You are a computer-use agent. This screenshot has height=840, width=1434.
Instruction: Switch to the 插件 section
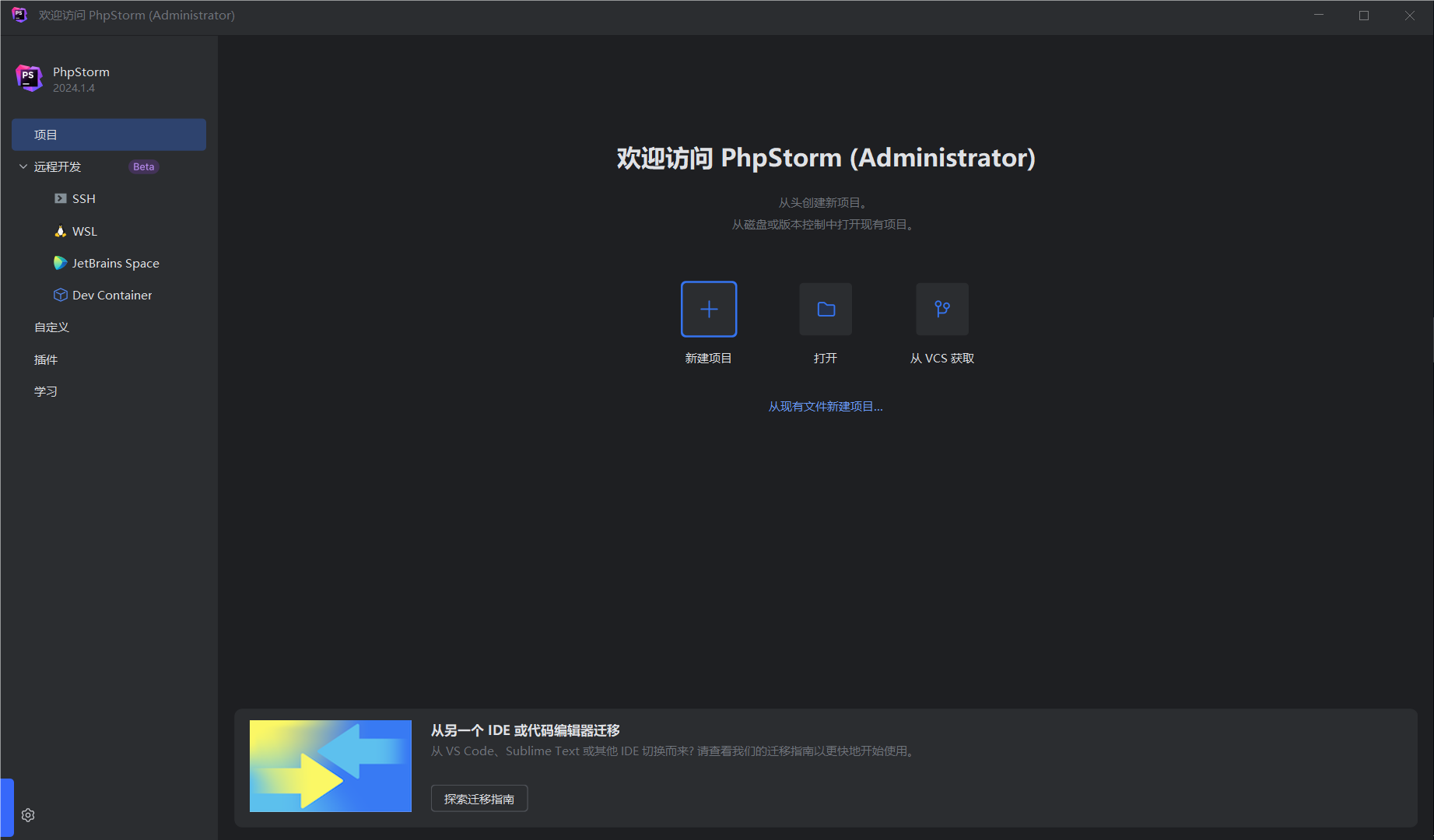coord(46,359)
